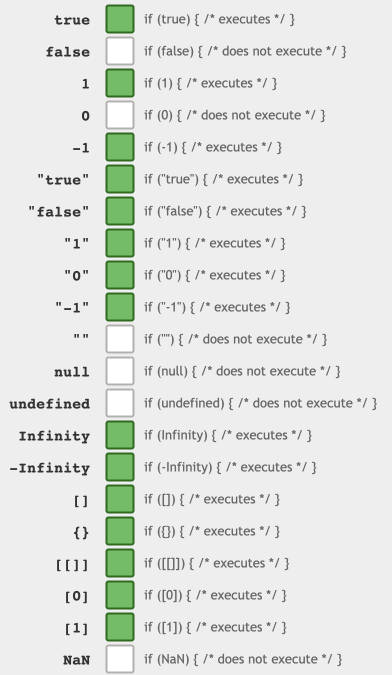Click the empty square next to null
This screenshot has width=392, height=675.
pyautogui.click(x=120, y=371)
